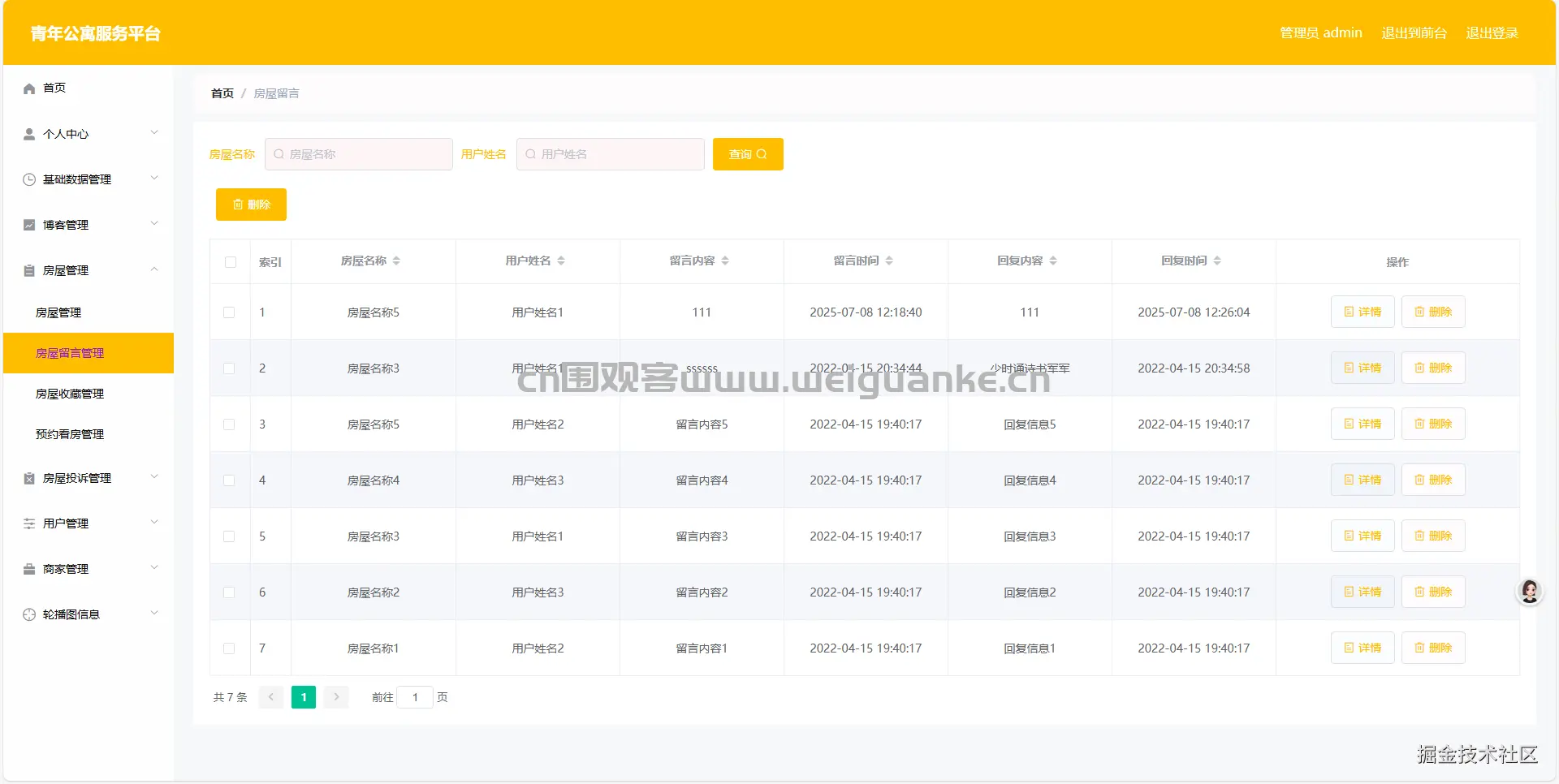The height and width of the screenshot is (784, 1559).
Task: Open 预约看房管理 menu item
Action: click(x=89, y=434)
